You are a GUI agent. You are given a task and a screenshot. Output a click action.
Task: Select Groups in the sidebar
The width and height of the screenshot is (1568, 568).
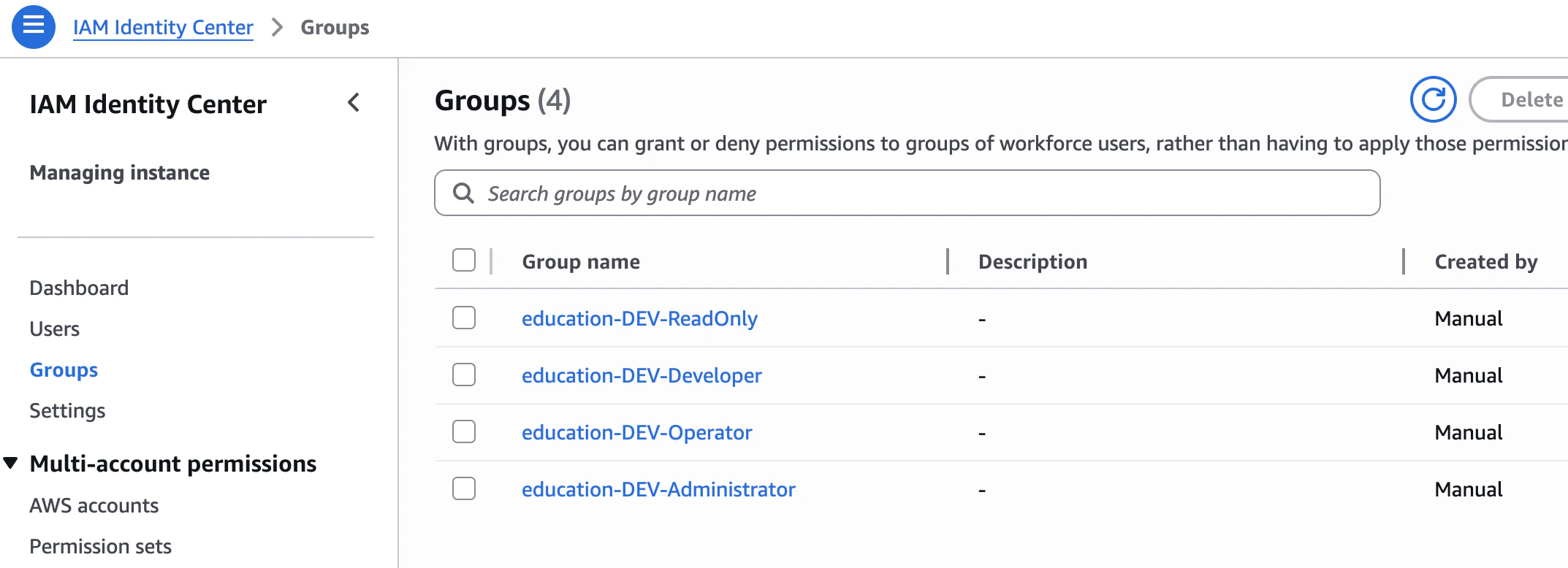click(x=64, y=369)
